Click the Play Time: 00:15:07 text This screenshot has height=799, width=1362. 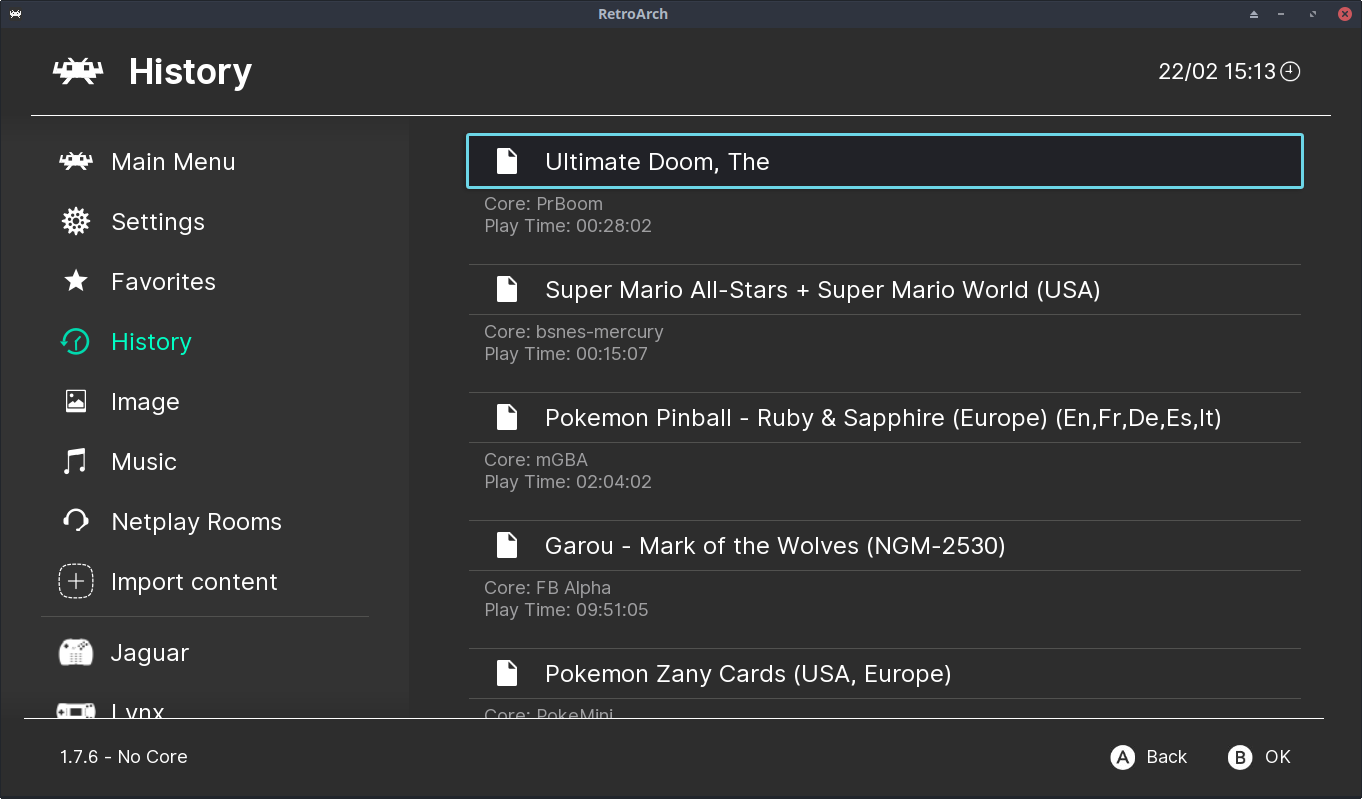[568, 354]
